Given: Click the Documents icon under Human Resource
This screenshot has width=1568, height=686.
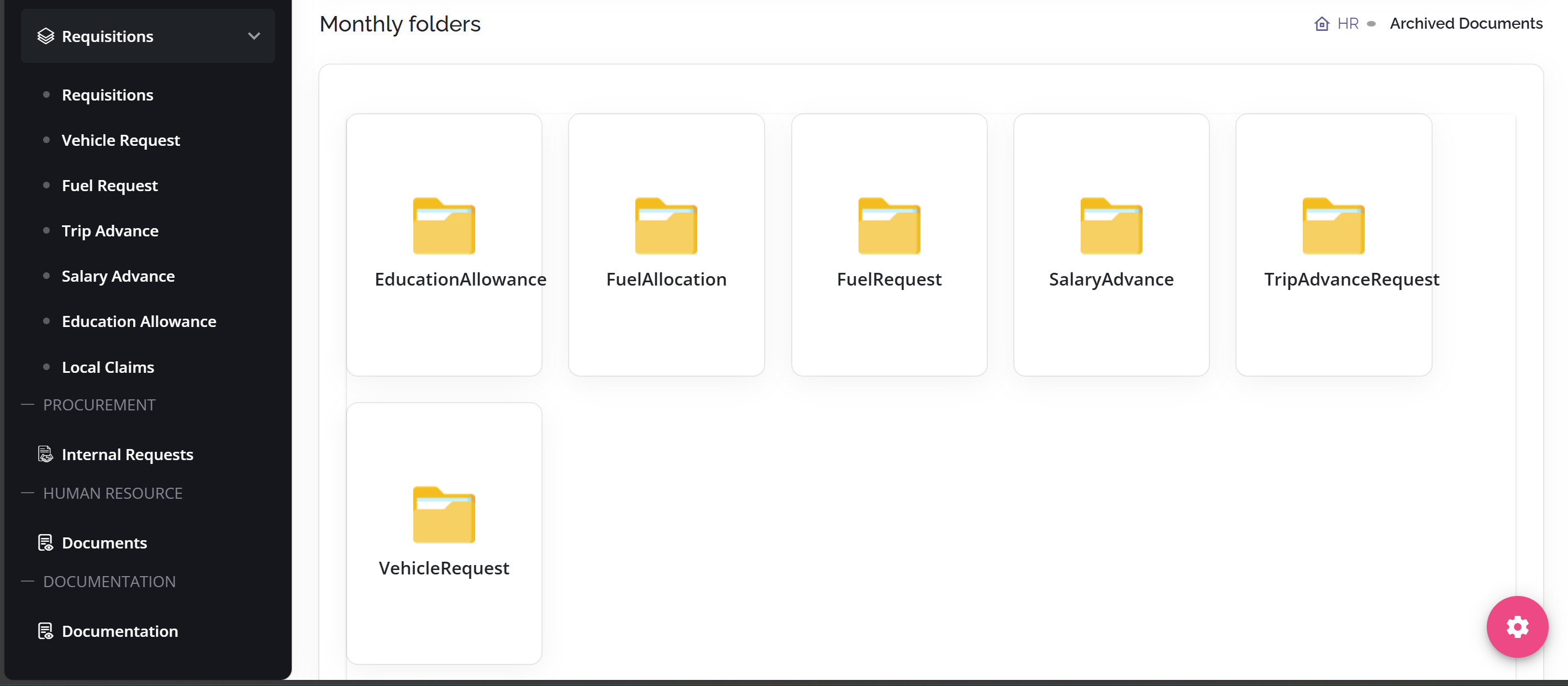Looking at the screenshot, I should [x=46, y=542].
